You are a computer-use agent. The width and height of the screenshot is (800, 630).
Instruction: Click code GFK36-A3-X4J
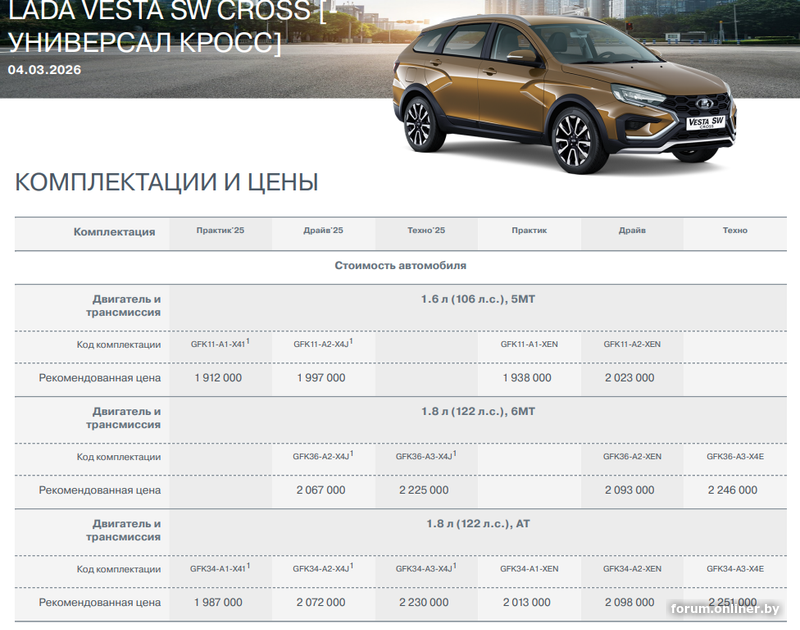point(426,456)
